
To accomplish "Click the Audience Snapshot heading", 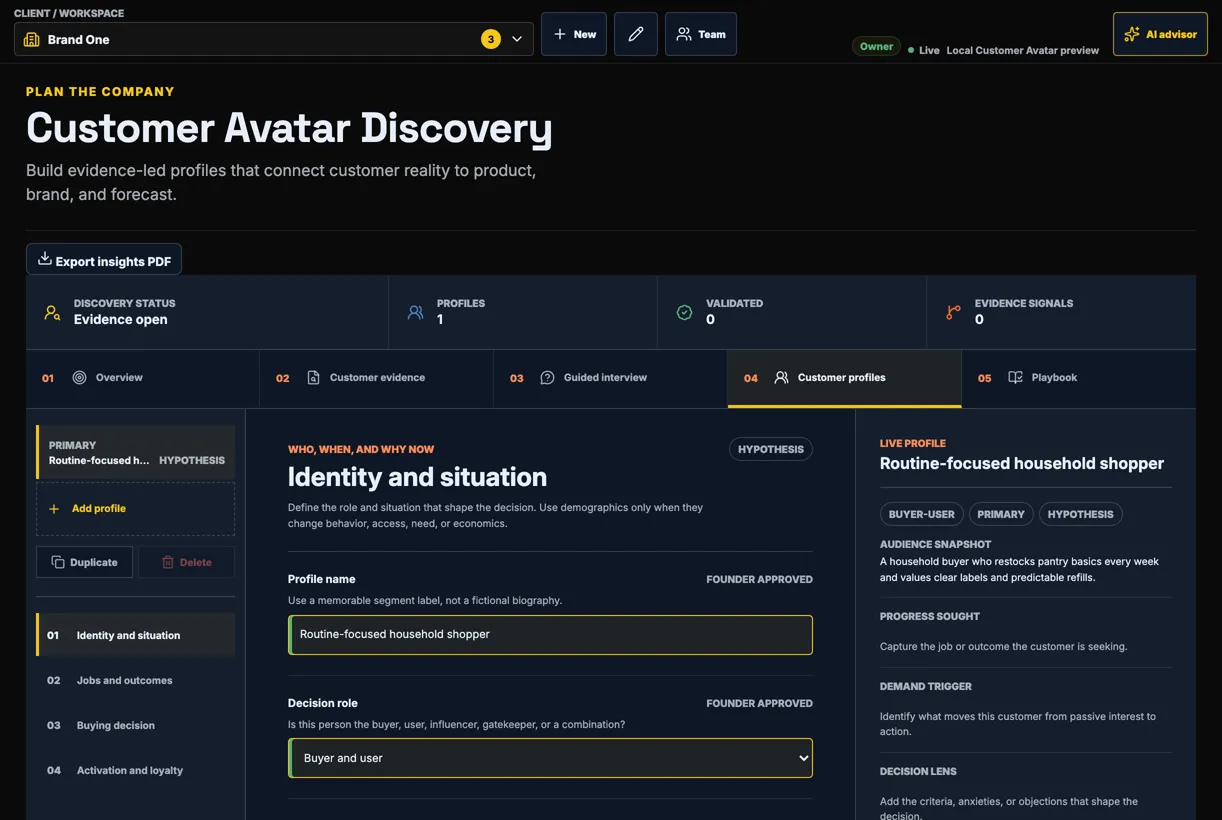I will 936,544.
